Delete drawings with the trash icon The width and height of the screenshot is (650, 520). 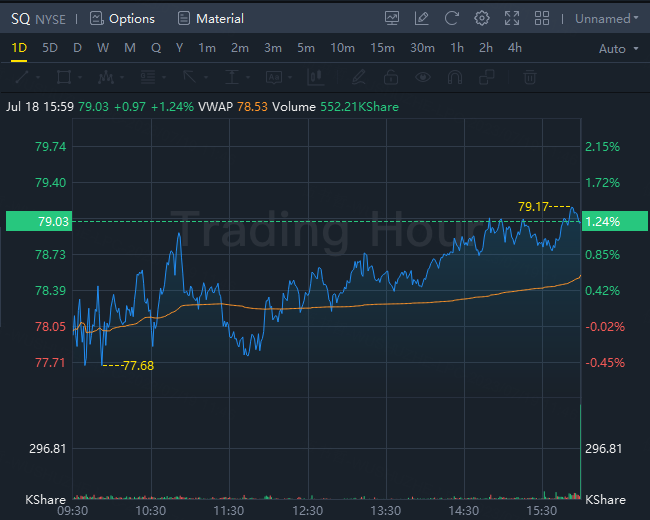[530, 77]
